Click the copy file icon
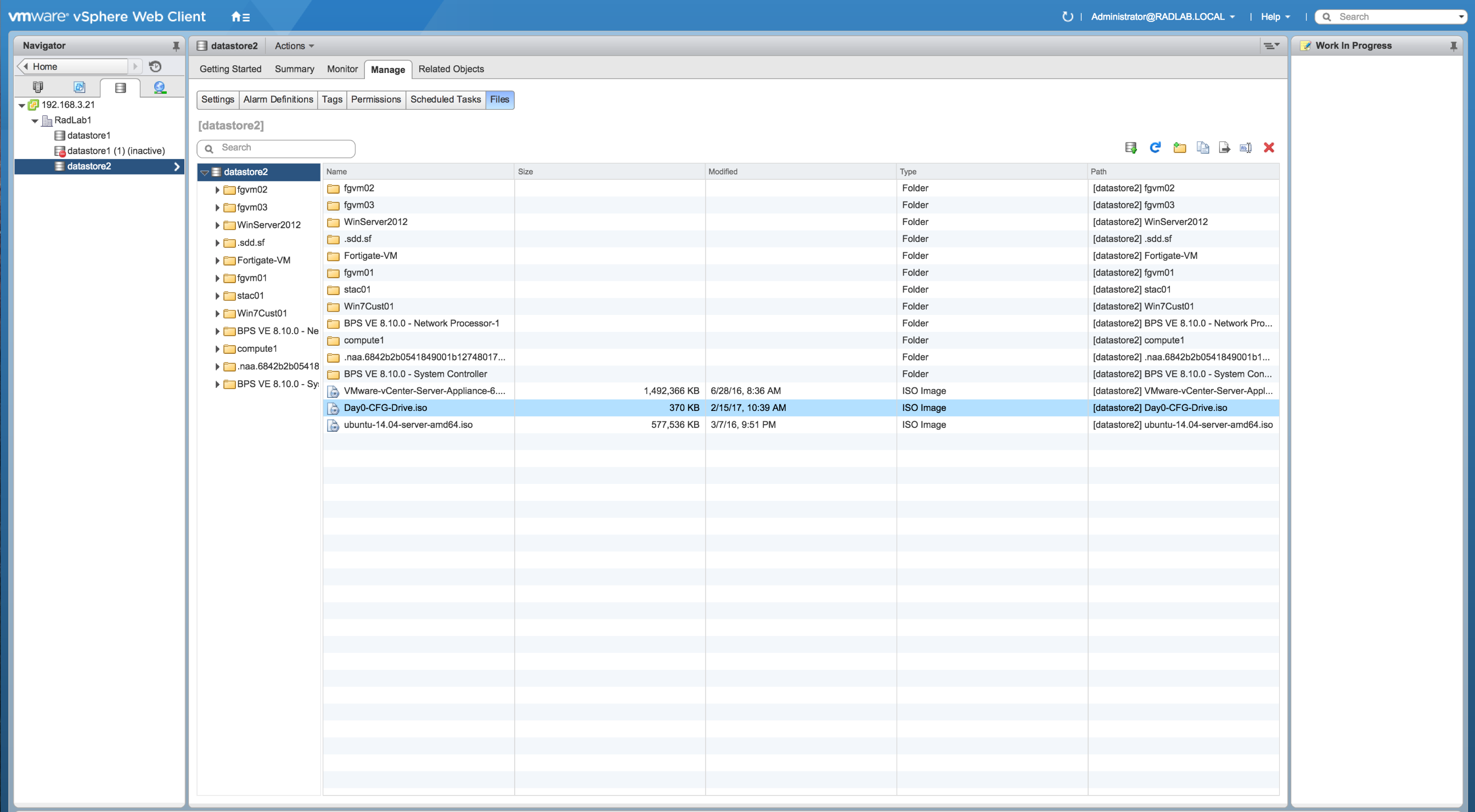Image resolution: width=1475 pixels, height=812 pixels. tap(1202, 148)
